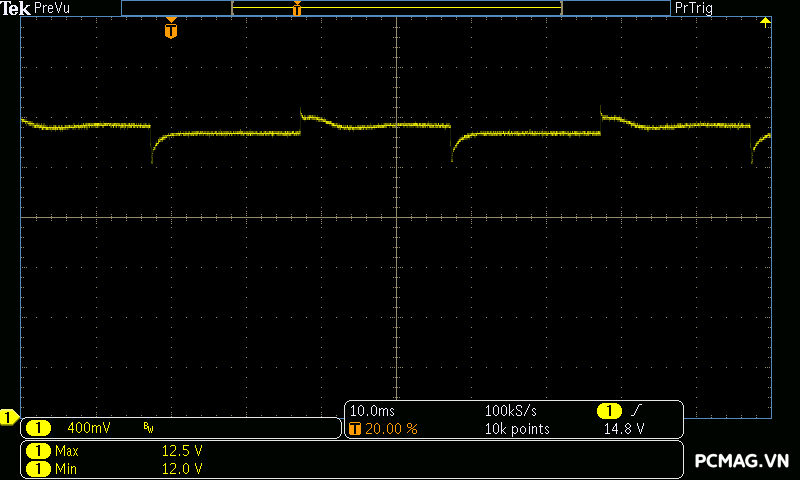Image resolution: width=800 pixels, height=480 pixels.
Task: Click the 14.8 V trigger level readout
Action: (x=624, y=428)
